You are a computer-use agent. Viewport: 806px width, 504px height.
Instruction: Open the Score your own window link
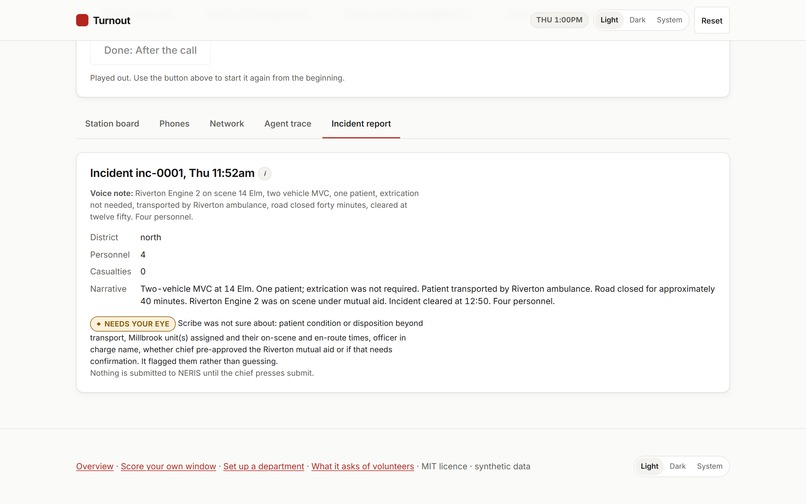pos(168,466)
